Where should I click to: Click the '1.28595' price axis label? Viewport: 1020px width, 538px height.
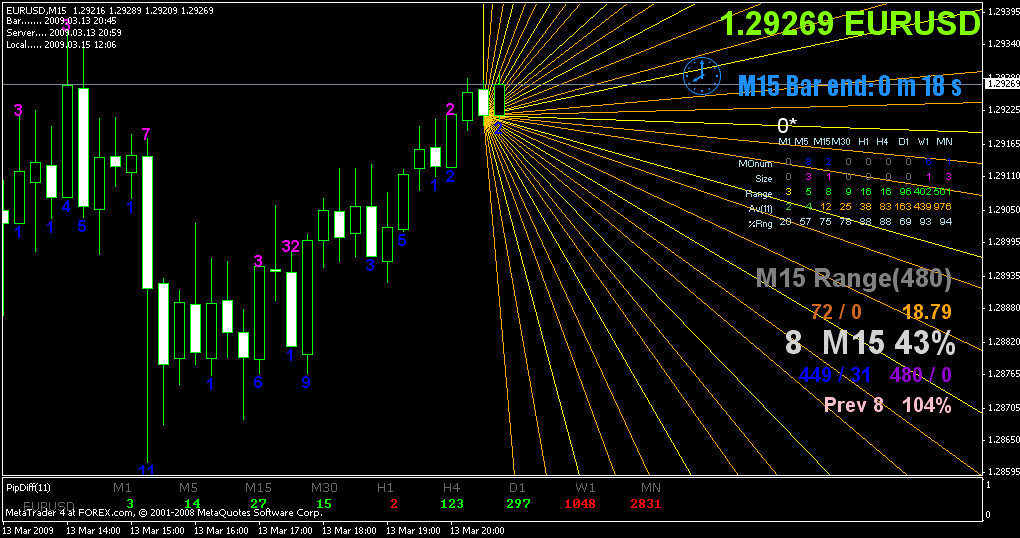1002,471
